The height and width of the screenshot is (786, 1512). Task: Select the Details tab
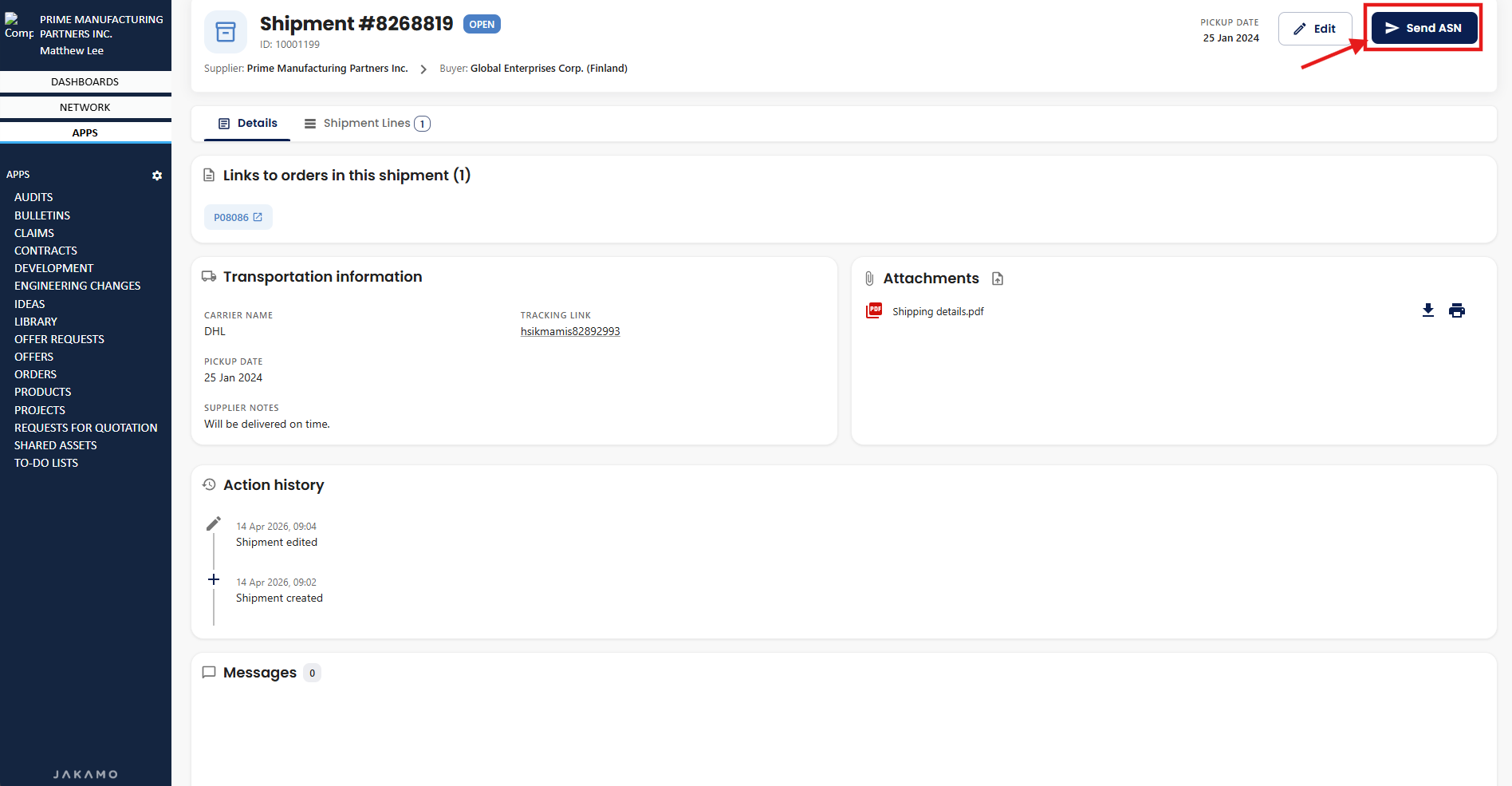coord(247,124)
